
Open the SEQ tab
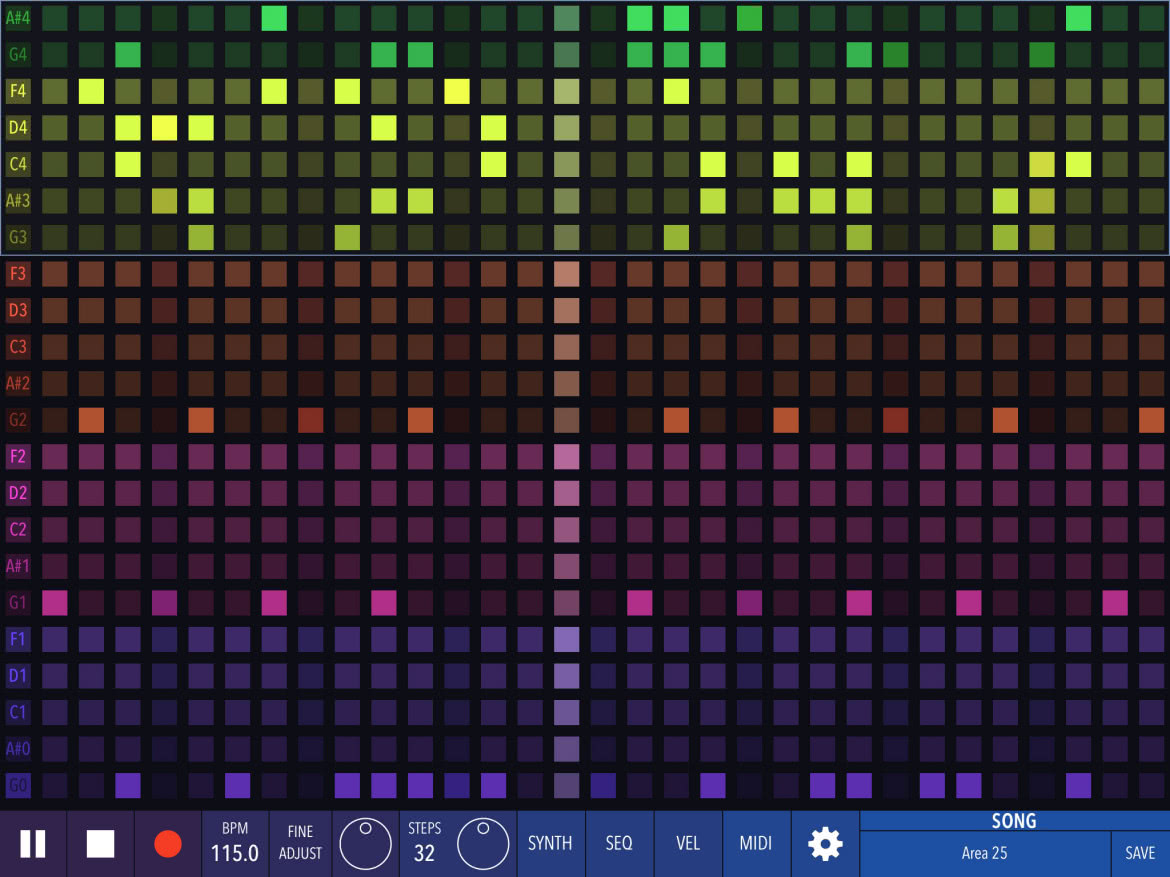coord(619,844)
